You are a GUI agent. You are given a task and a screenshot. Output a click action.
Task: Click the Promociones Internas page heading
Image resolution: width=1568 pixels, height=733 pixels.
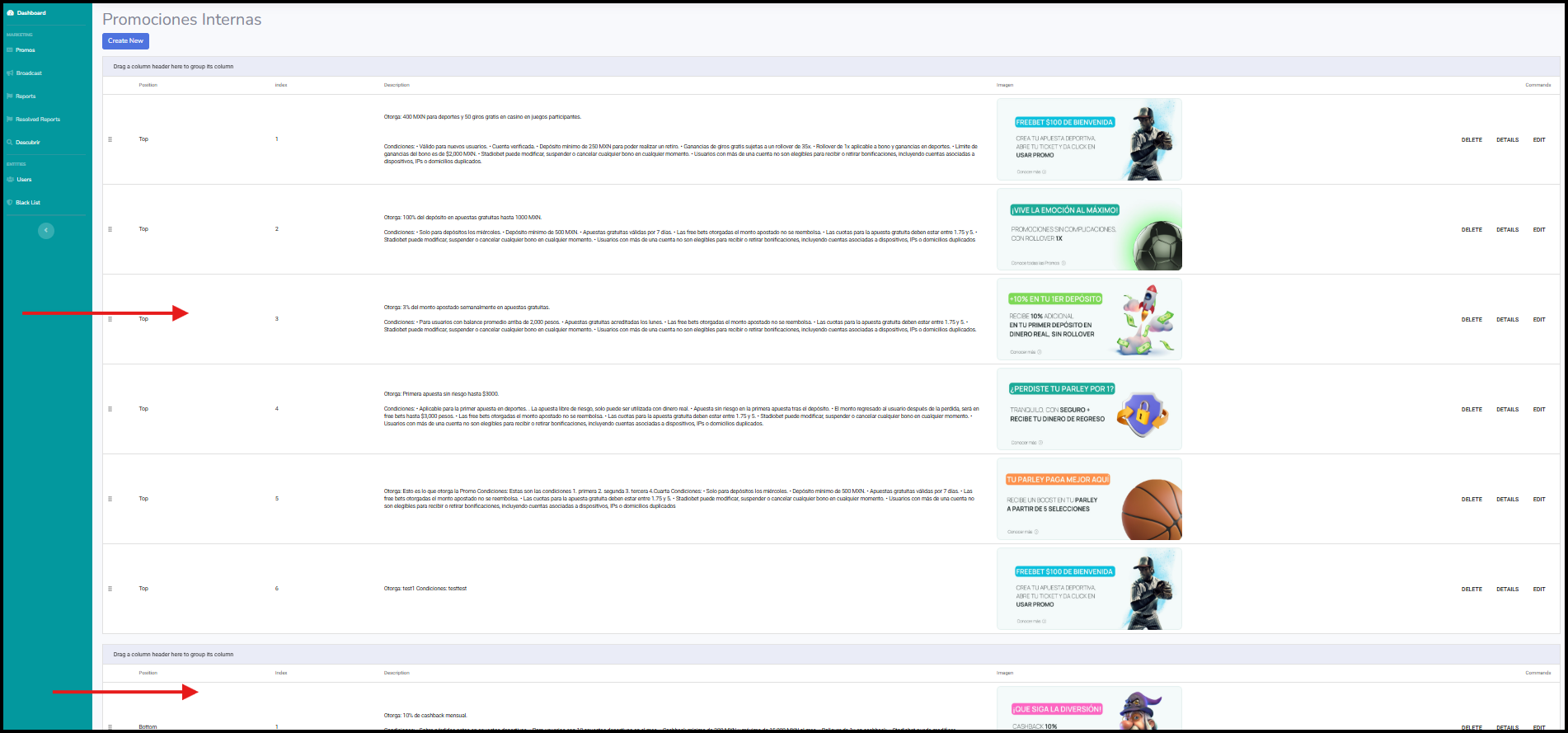(x=181, y=19)
